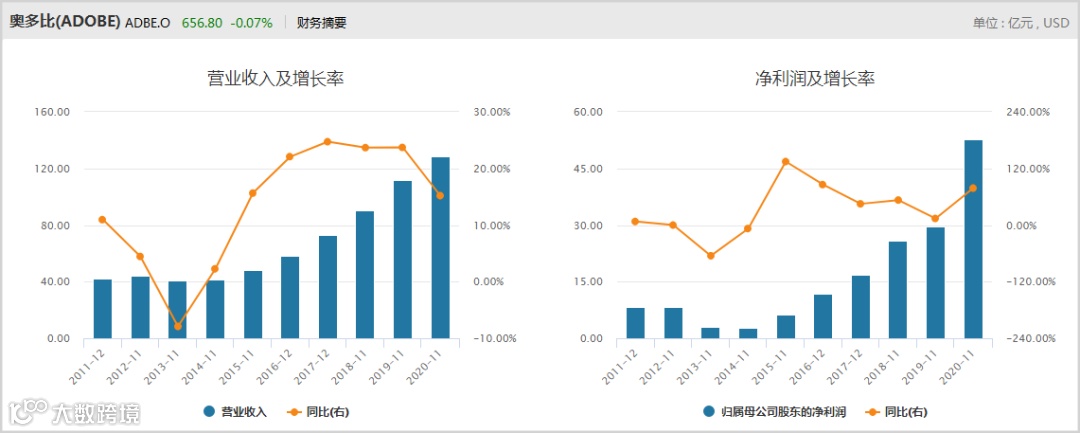Select the ADBE.O ticker code
Viewport: 1080px width, 433px height.
tap(147, 23)
